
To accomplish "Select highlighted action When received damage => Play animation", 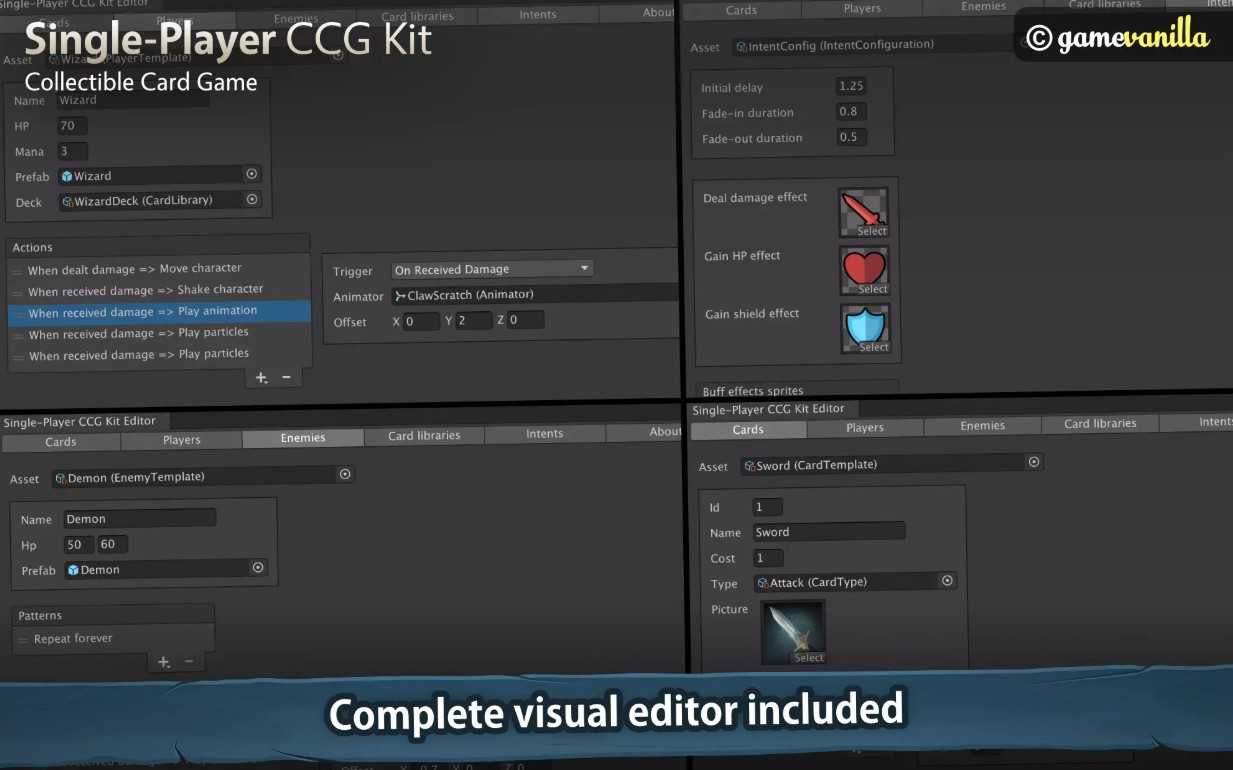I will (x=159, y=312).
